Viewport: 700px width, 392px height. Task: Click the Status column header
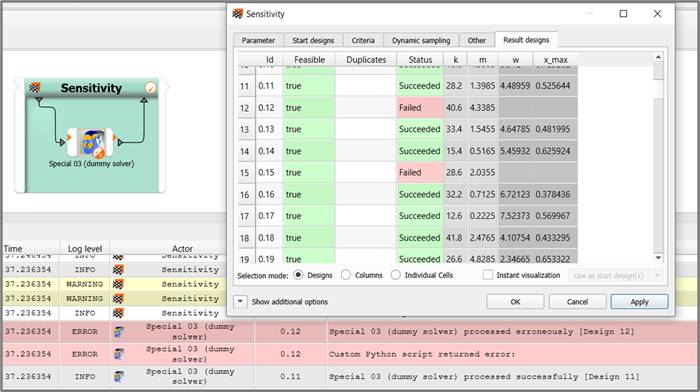(420, 59)
